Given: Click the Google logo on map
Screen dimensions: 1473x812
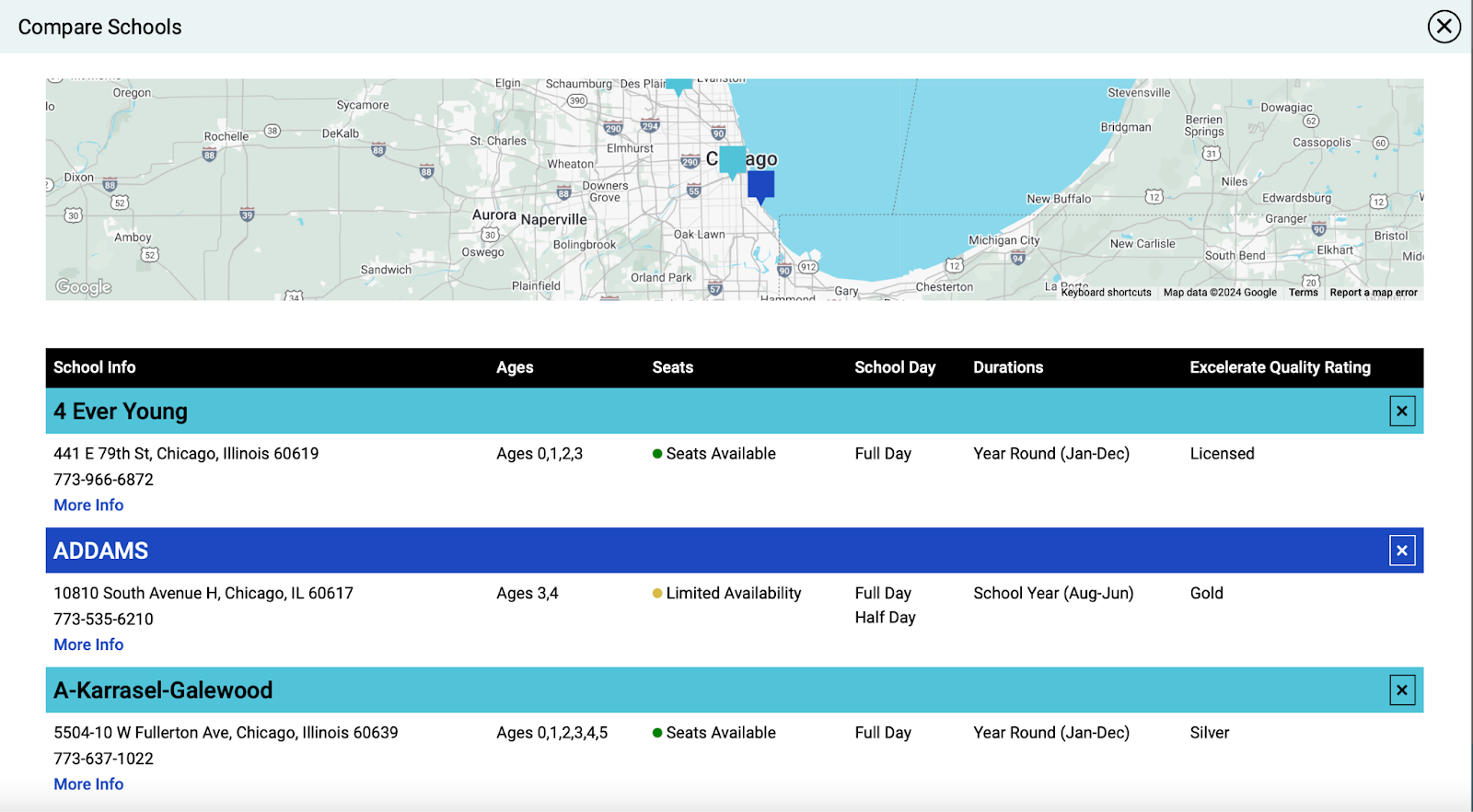Looking at the screenshot, I should [x=84, y=287].
